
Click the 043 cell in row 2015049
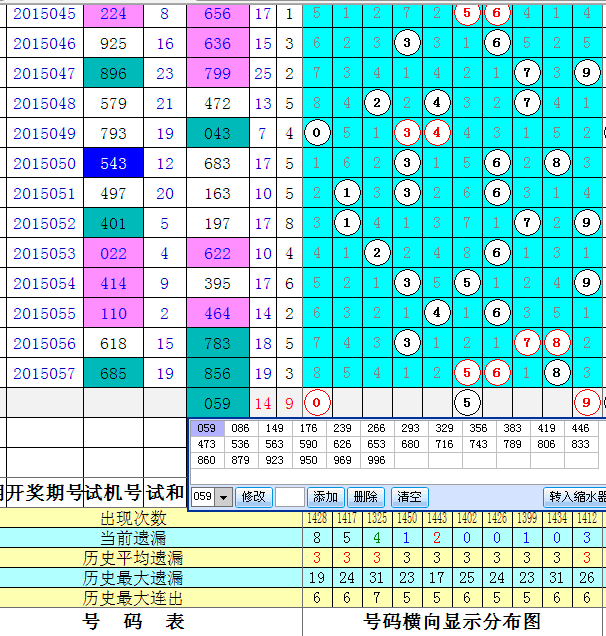coord(218,133)
